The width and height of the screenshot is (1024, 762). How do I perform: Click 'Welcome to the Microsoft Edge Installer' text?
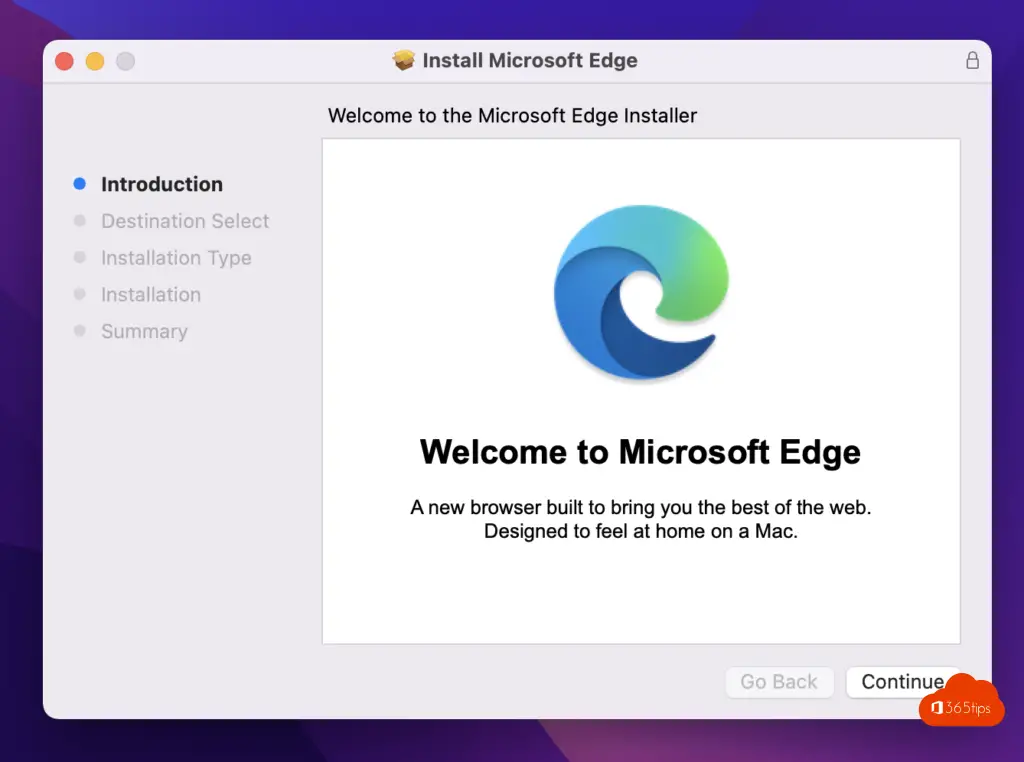click(513, 116)
